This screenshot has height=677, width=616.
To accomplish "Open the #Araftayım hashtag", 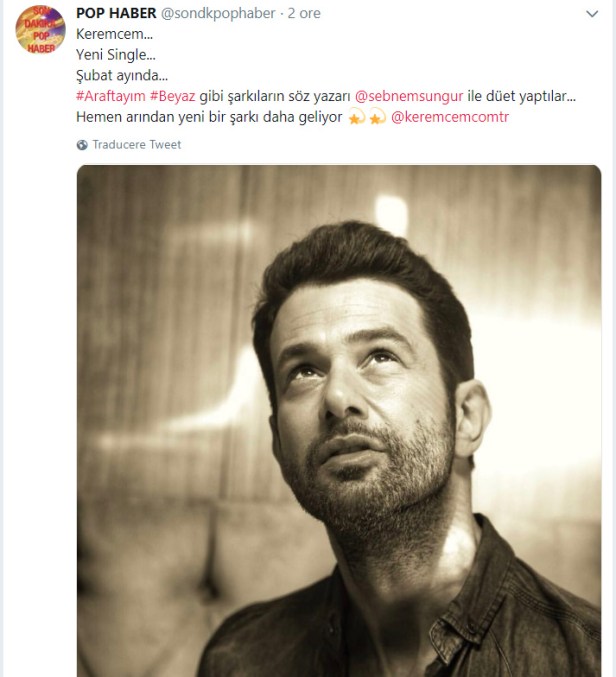I will (109, 98).
